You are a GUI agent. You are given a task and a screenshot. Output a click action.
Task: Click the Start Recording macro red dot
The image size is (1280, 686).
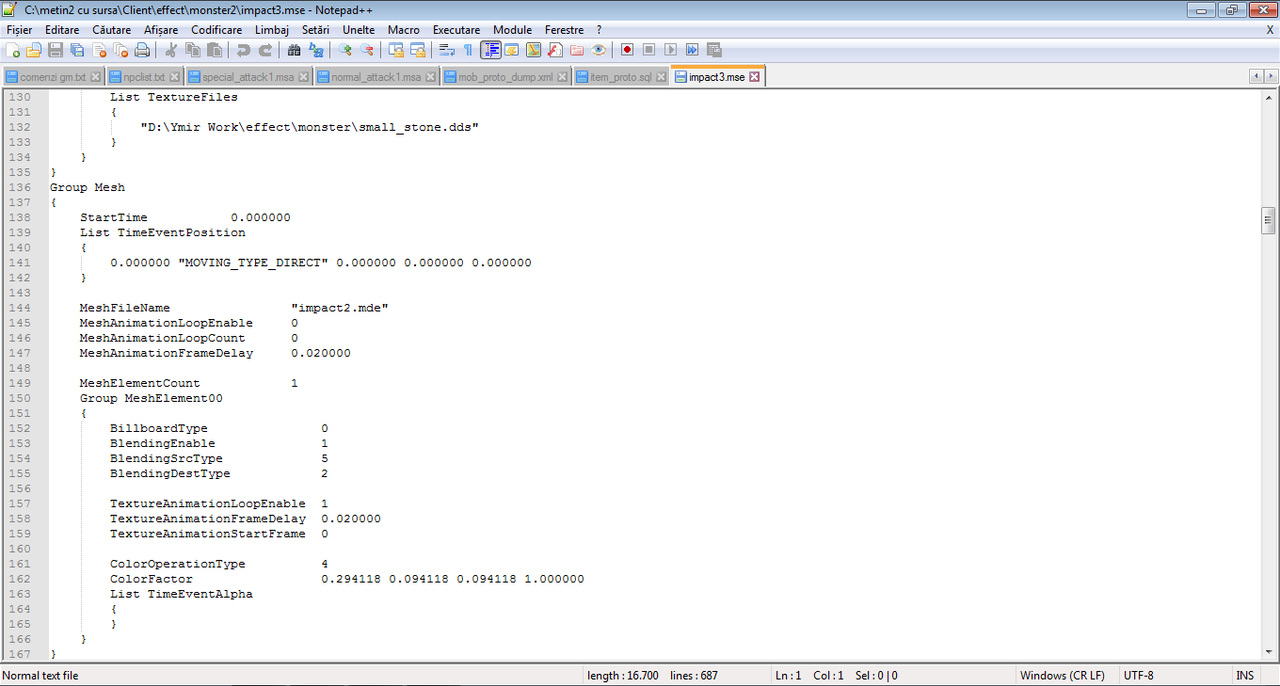click(627, 50)
